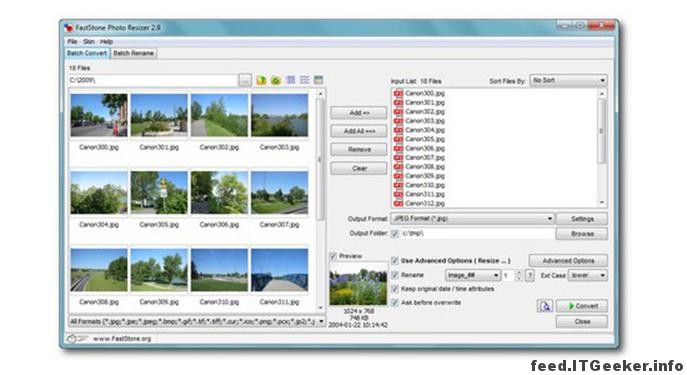This screenshot has width=687, height=375.
Task: Toggle the Preview checkbox
Action: [333, 256]
